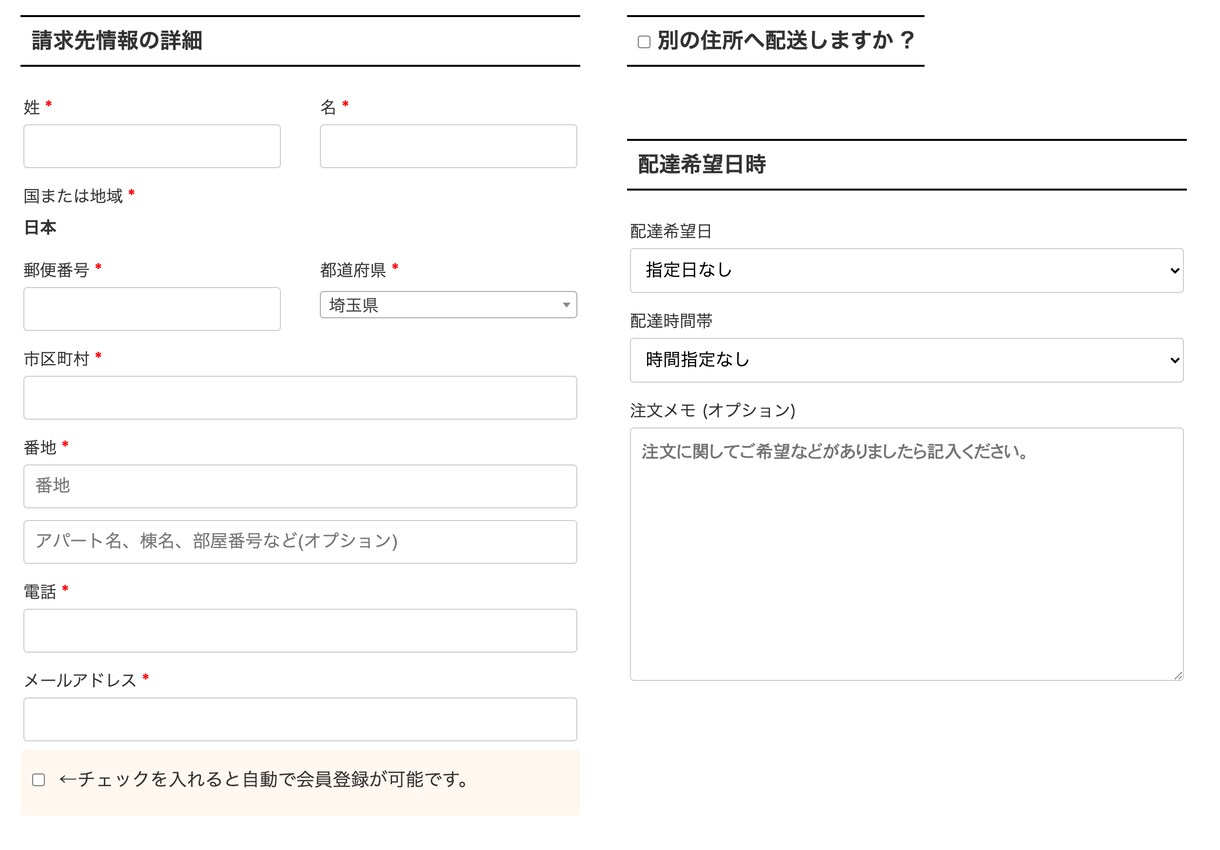
Task: Click the apartment name optional field
Action: point(300,542)
